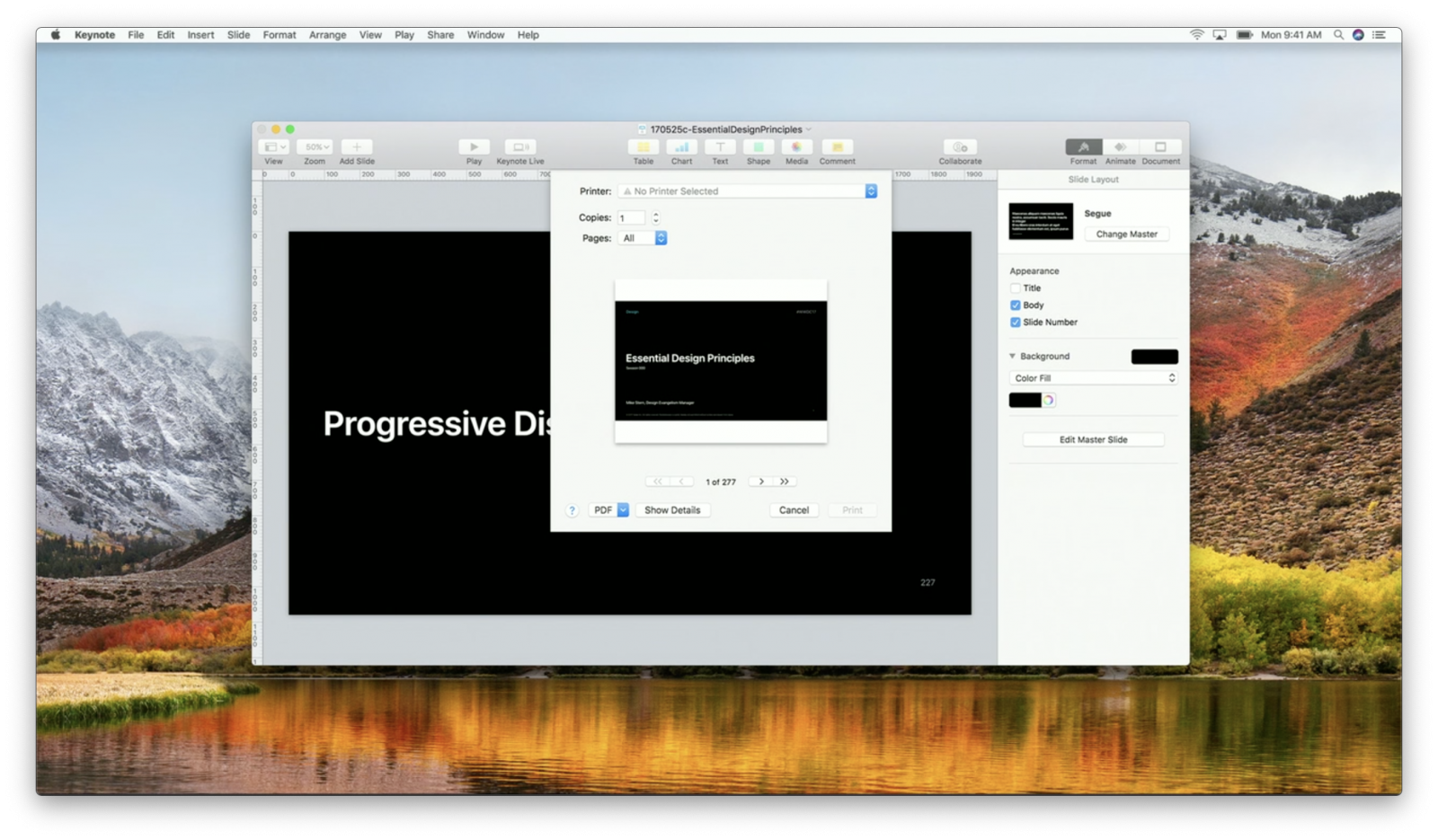Click the Copies input field
The image size is (1438, 840).
(x=632, y=217)
